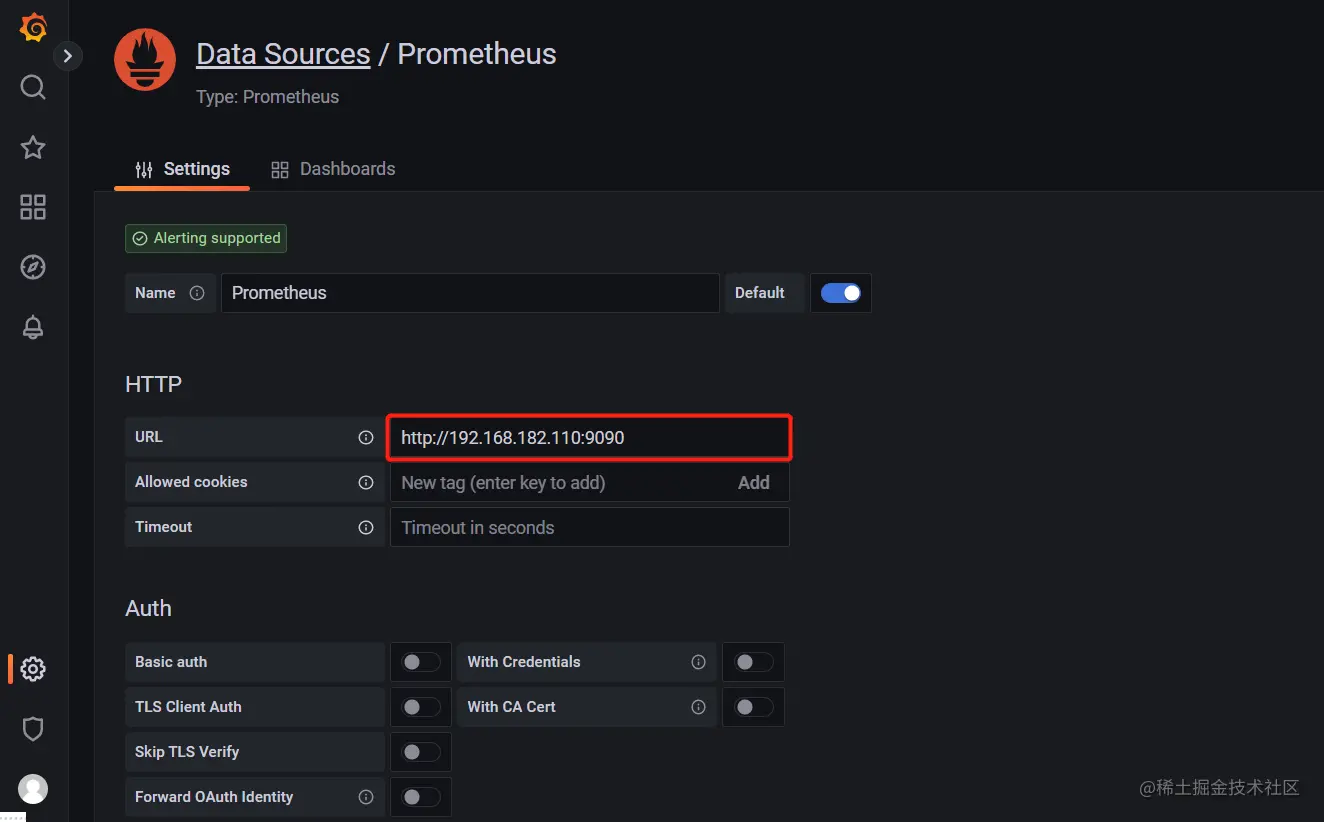Show info tooltip for Allowed cookies

pyautogui.click(x=366, y=483)
